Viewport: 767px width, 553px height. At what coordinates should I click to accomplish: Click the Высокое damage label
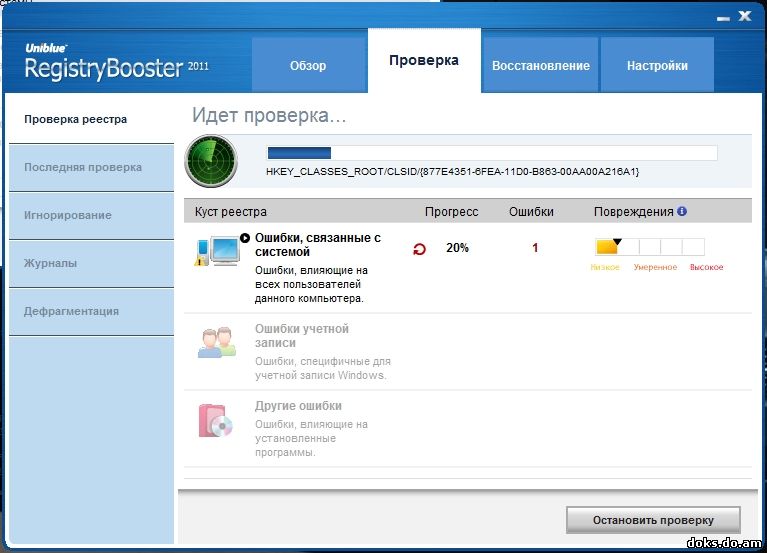706,267
